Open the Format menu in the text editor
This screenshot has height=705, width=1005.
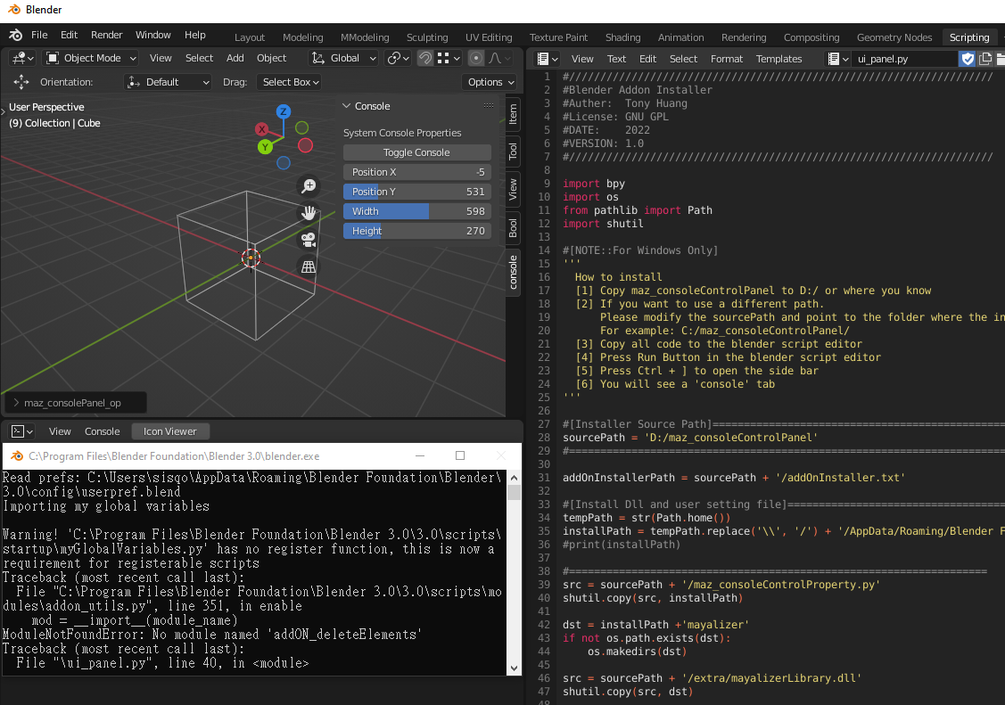726,58
